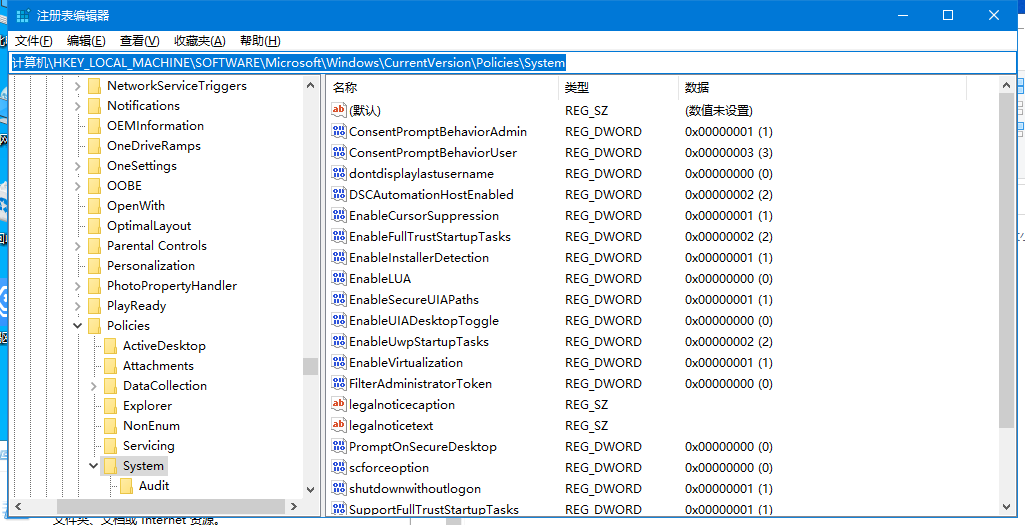The image size is (1025, 525).
Task: Click the tree pane vertical scrollbar thumb
Action: coord(311,366)
